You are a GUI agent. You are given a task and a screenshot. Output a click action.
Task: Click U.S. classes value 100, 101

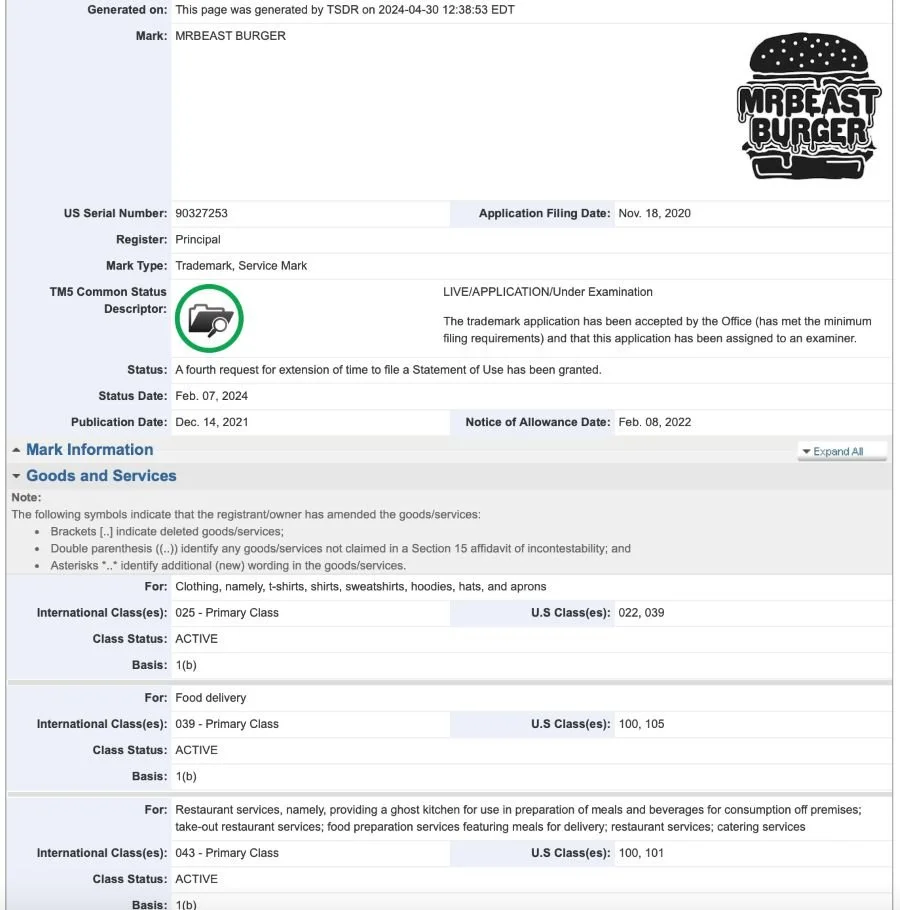pos(641,853)
